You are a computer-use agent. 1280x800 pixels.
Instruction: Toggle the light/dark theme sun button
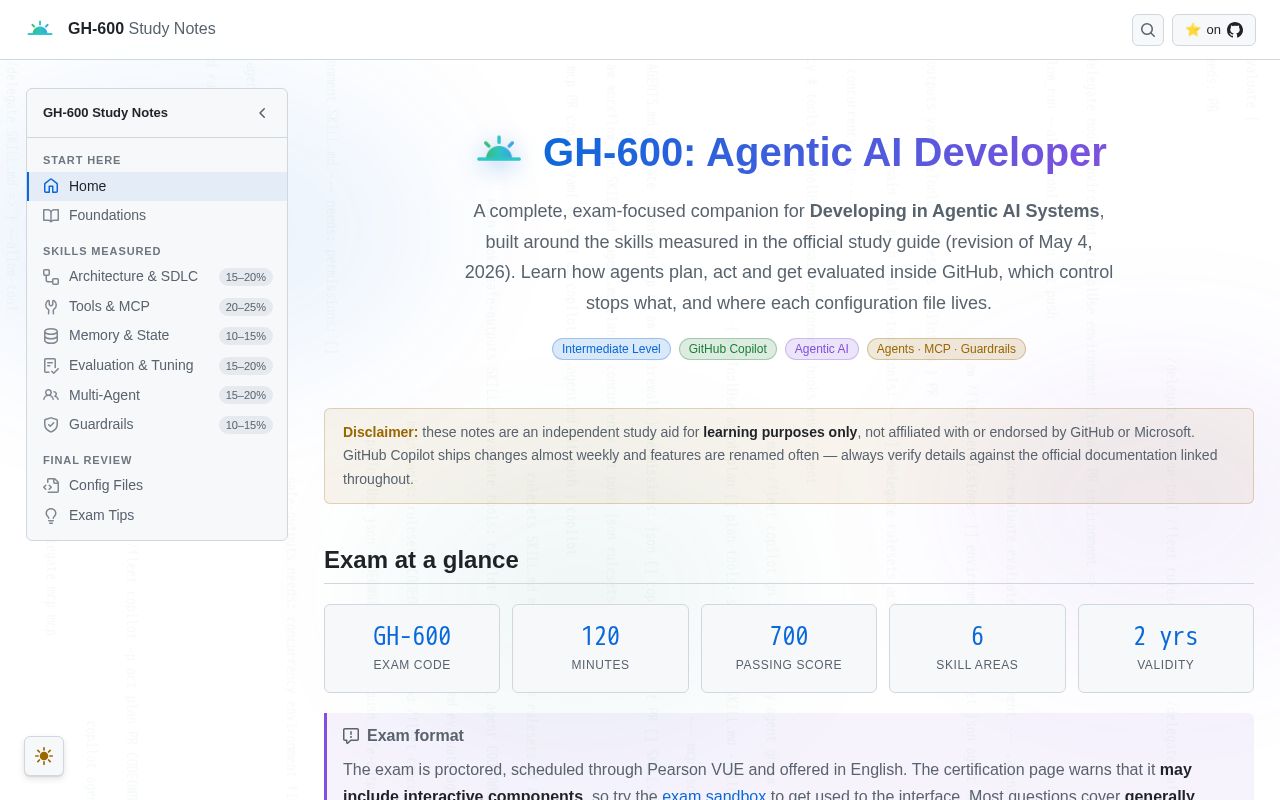(44, 756)
